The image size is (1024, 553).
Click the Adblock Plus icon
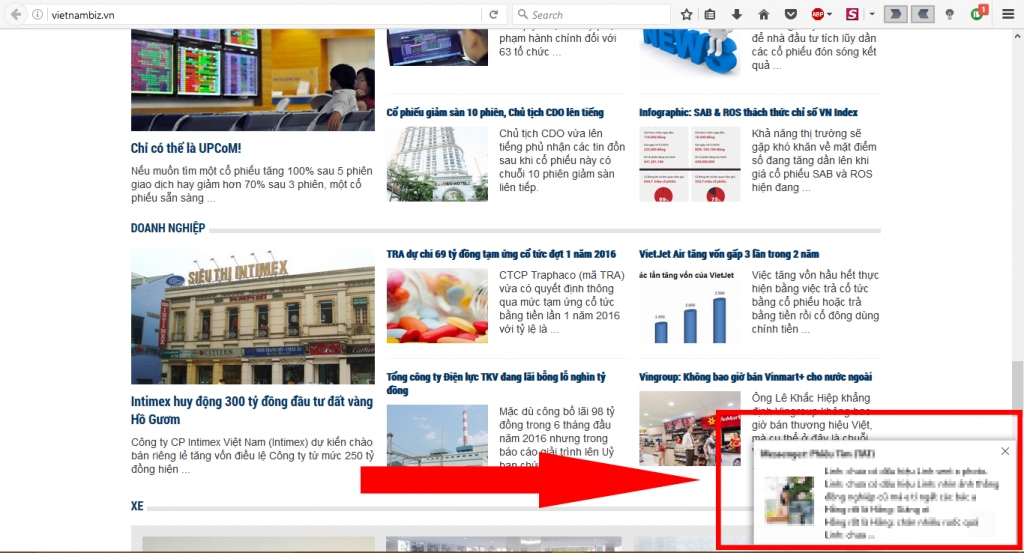[818, 14]
